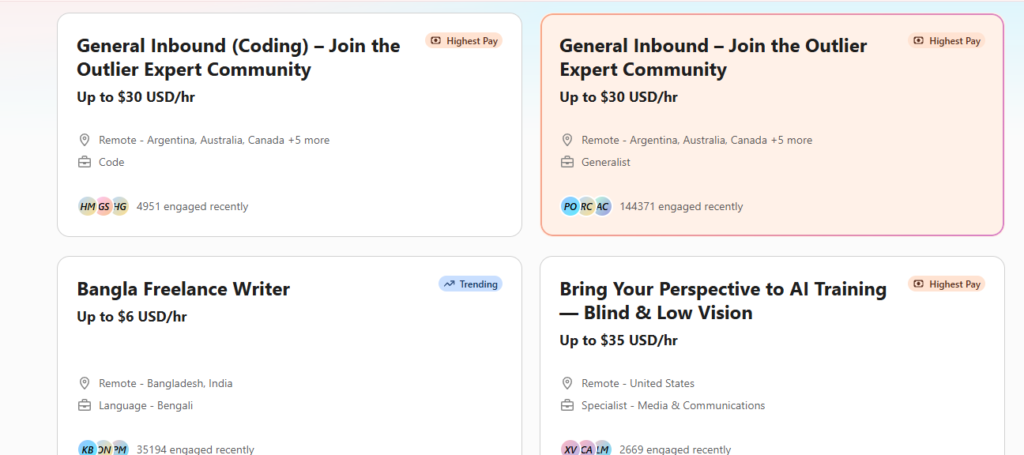Image resolution: width=1024 pixels, height=455 pixels.
Task: Click briefcase icon next to Code
Action: tap(84, 163)
